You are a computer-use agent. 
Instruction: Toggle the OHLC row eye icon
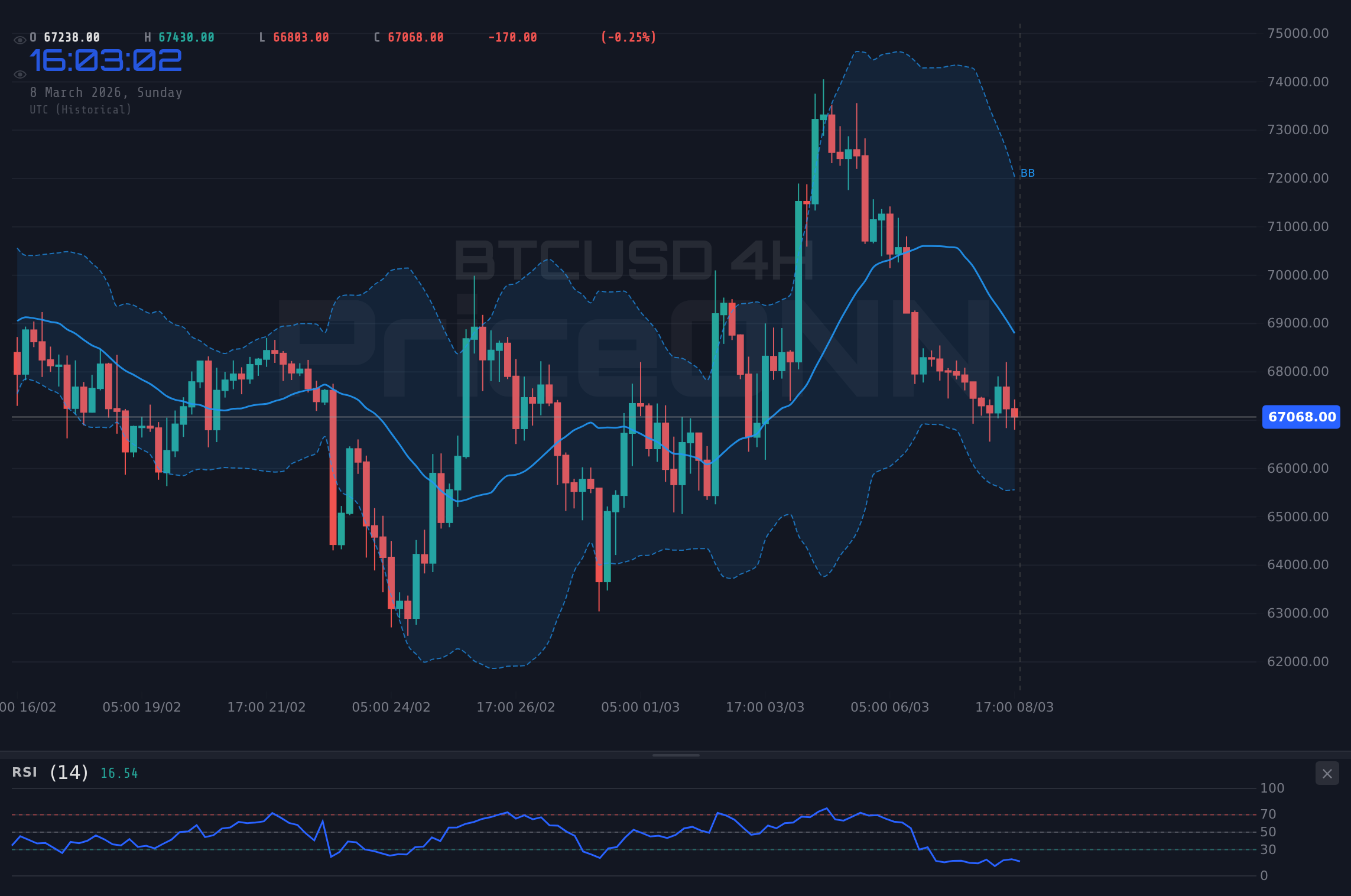pos(20,40)
